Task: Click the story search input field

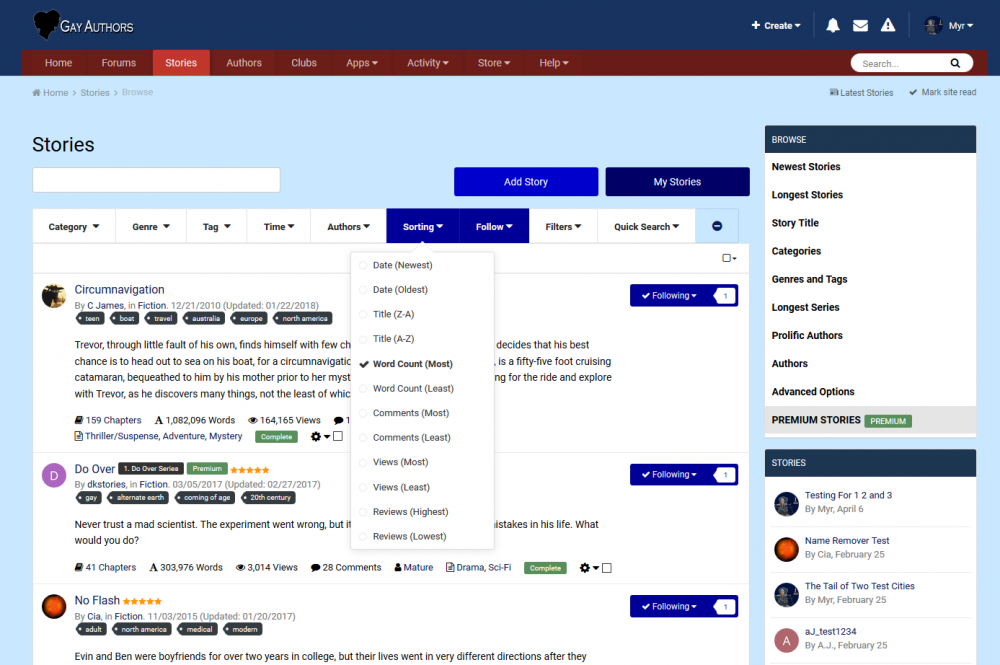Action: pos(156,180)
